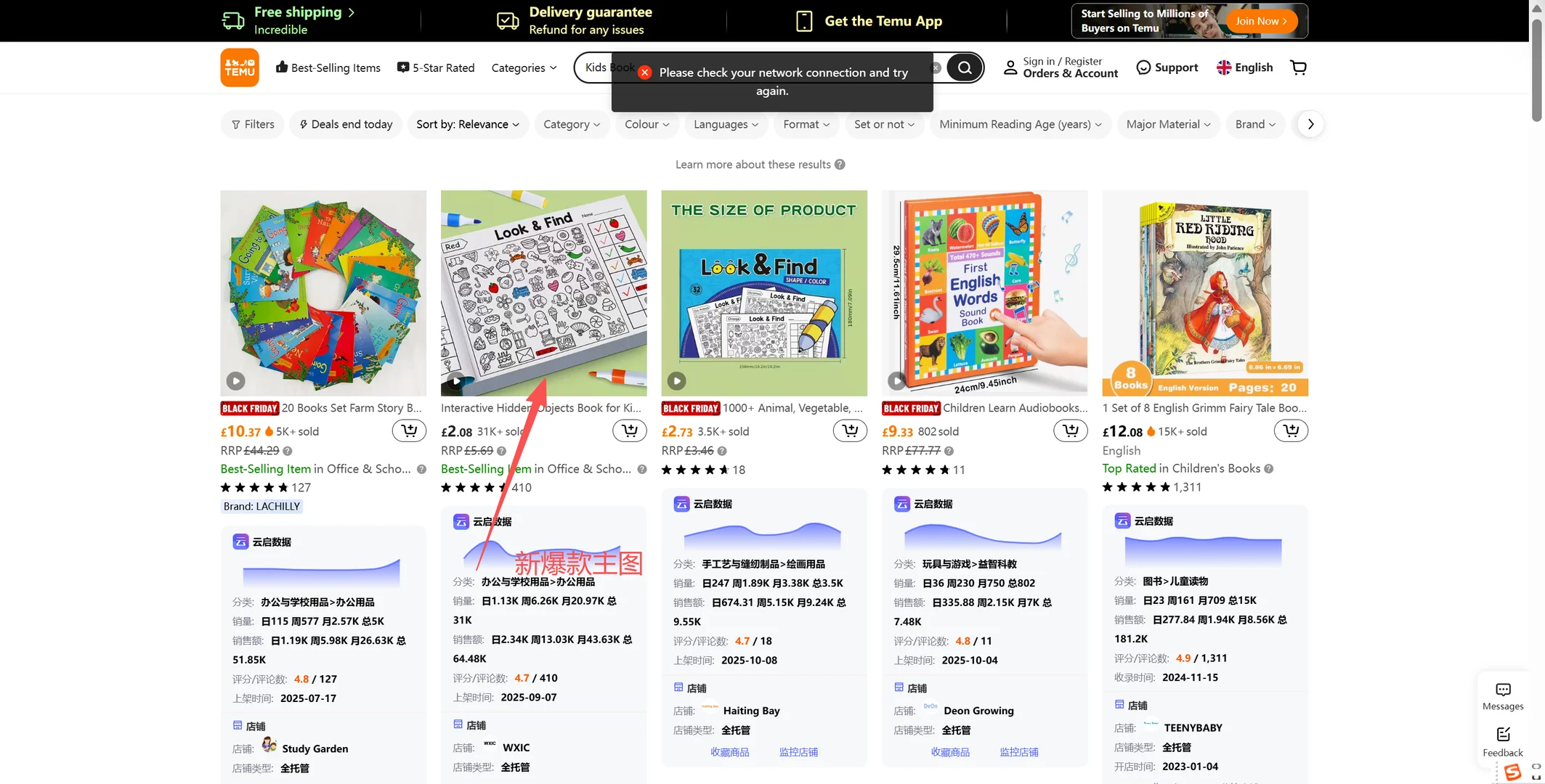
Task: Expand the Category filter dropdown
Action: (572, 124)
